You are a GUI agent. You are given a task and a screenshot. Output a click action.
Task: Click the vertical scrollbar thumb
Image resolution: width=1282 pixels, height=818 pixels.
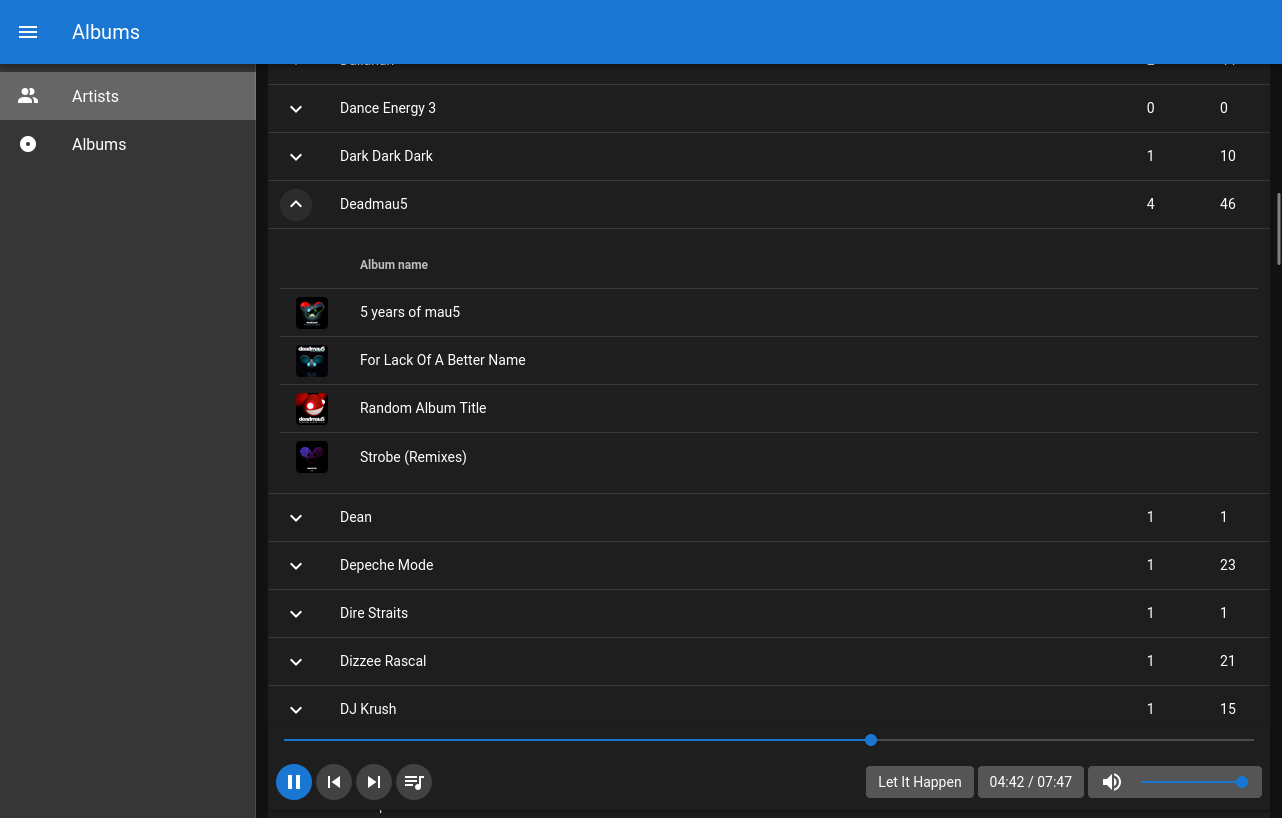pos(1278,229)
